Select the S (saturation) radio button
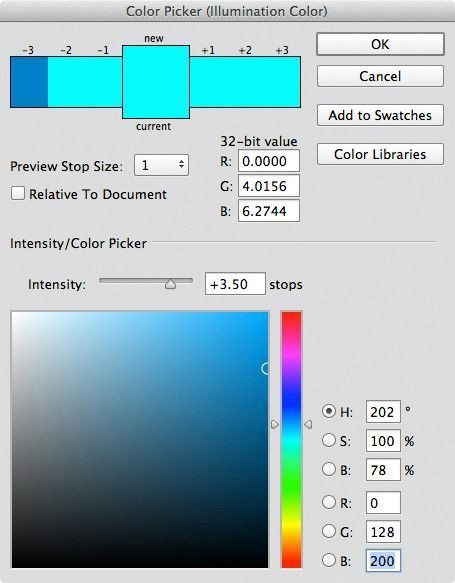The image size is (455, 583). (x=329, y=440)
